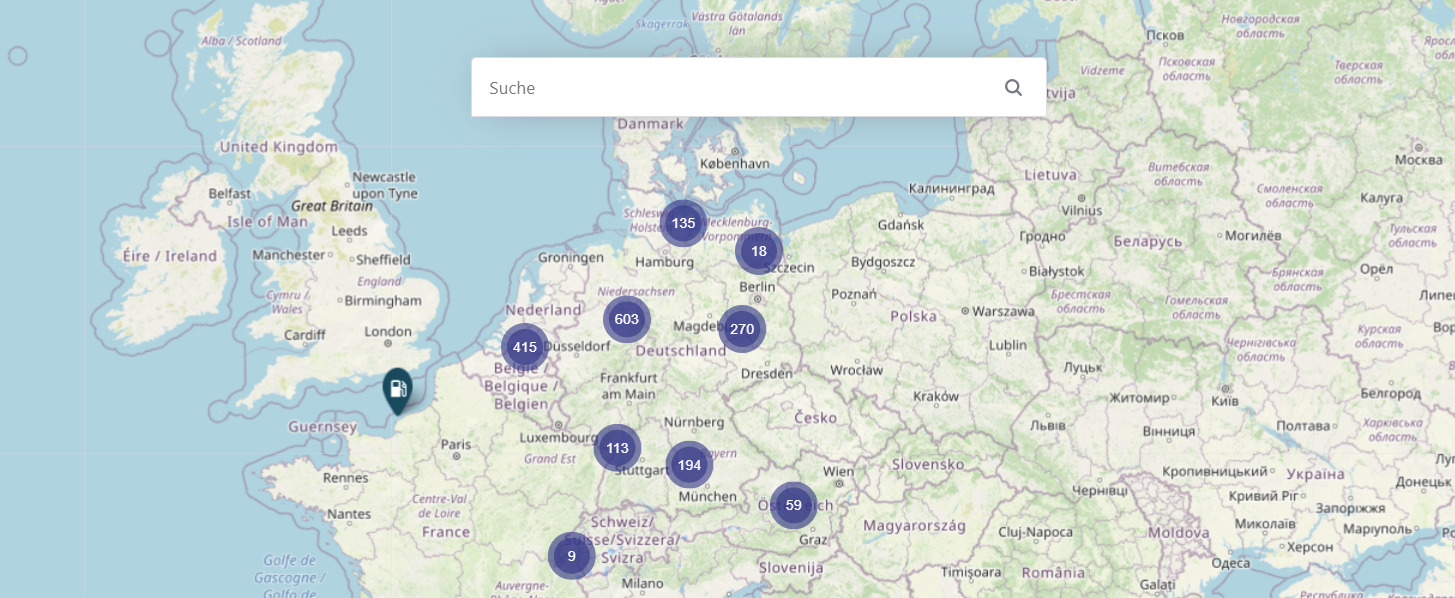Select the Vilnius label on the map

pyautogui.click(x=1081, y=211)
